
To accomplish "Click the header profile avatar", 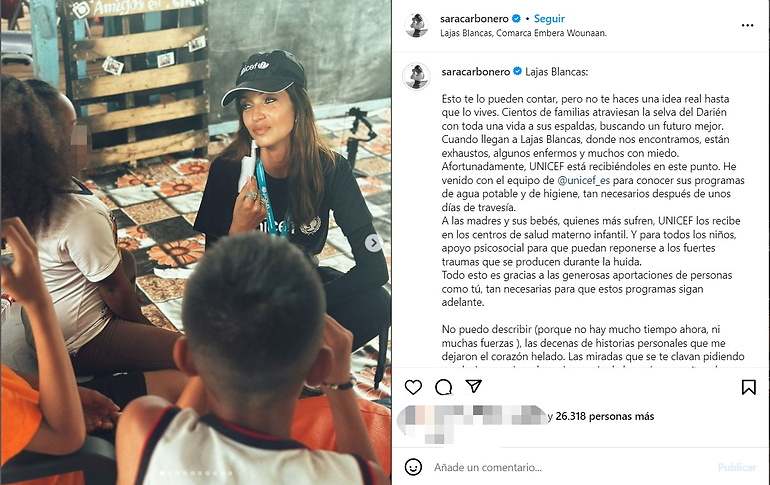I will (416, 25).
